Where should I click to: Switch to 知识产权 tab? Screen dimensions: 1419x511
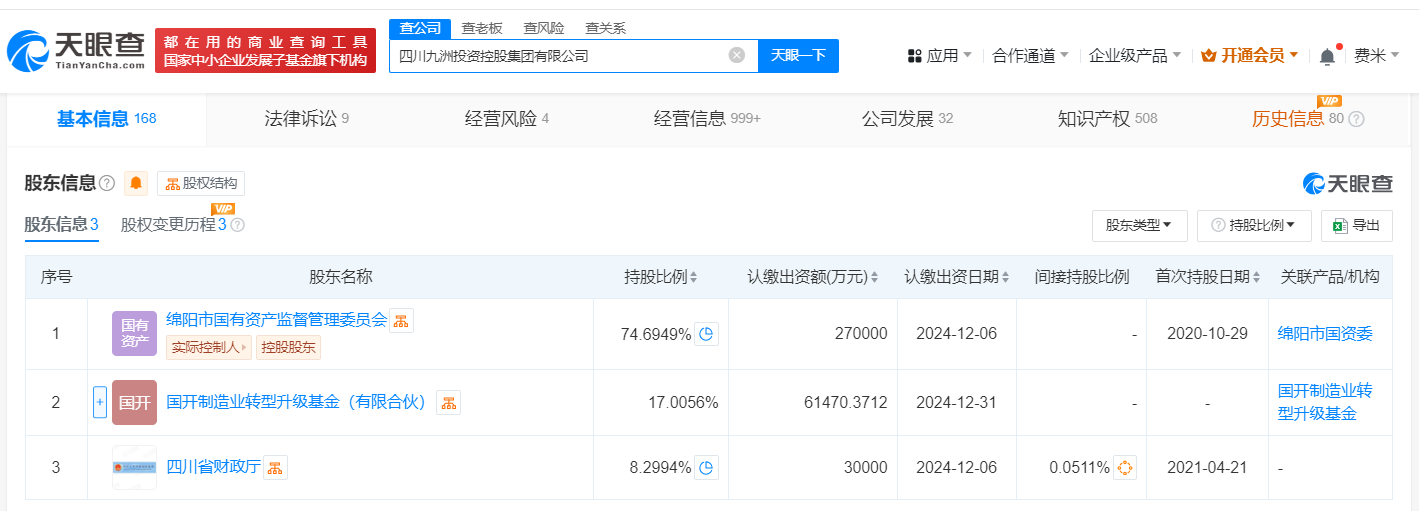pyautogui.click(x=1107, y=119)
